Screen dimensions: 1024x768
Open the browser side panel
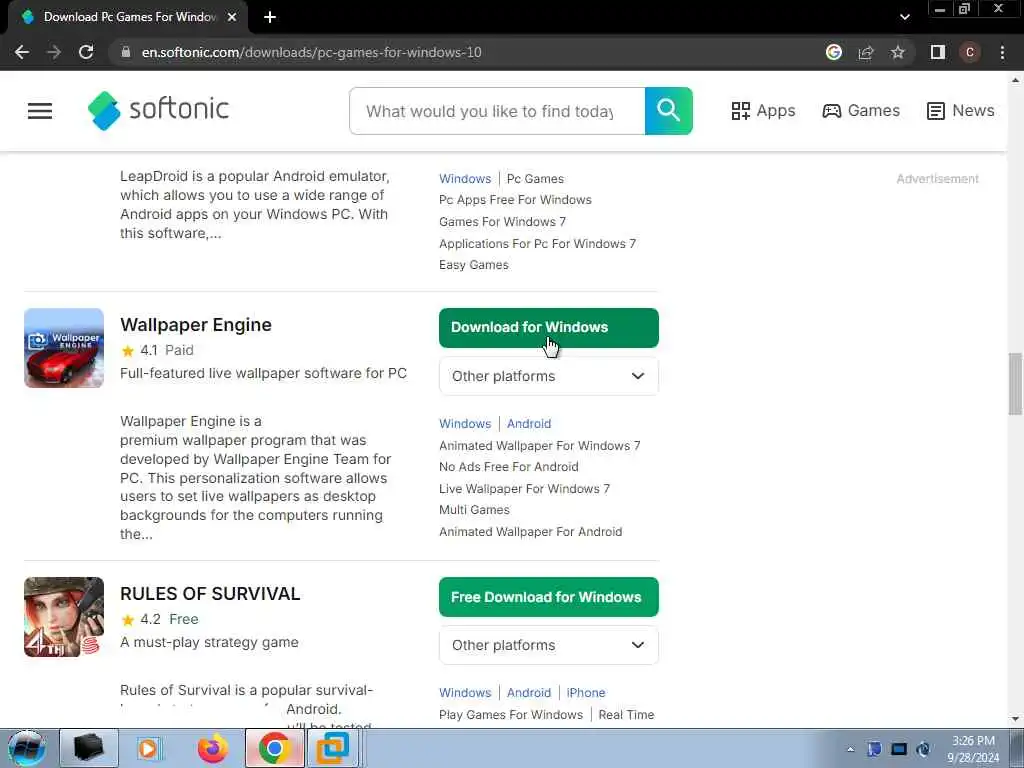click(x=938, y=52)
